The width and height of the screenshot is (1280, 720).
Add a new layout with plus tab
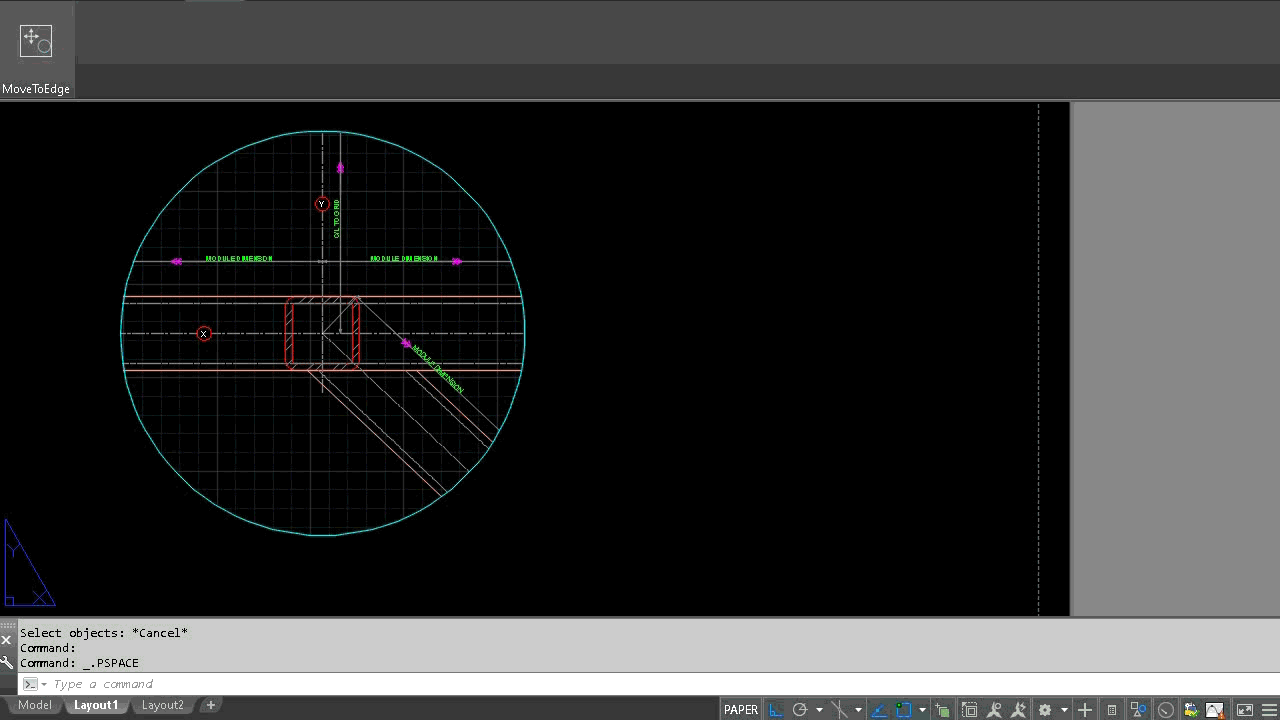pyautogui.click(x=210, y=705)
